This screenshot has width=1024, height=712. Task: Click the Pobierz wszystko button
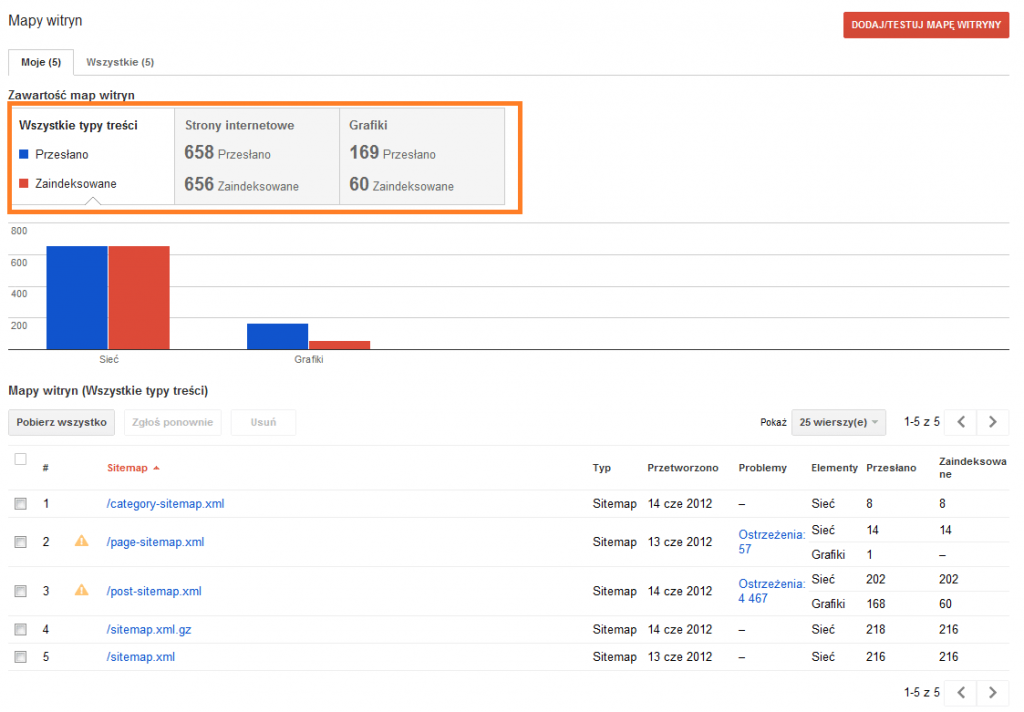click(x=62, y=422)
